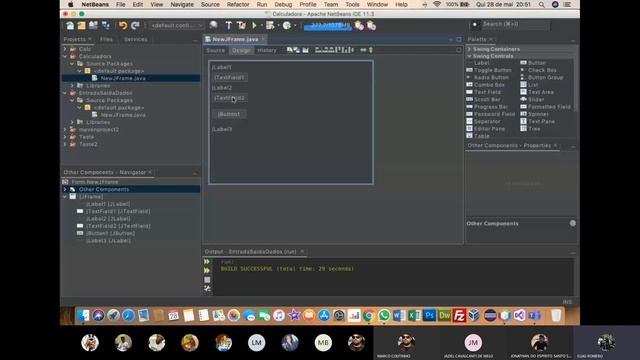This screenshot has width=640, height=360.
Task: Select Slider component in Palette
Action: [x=532, y=100]
